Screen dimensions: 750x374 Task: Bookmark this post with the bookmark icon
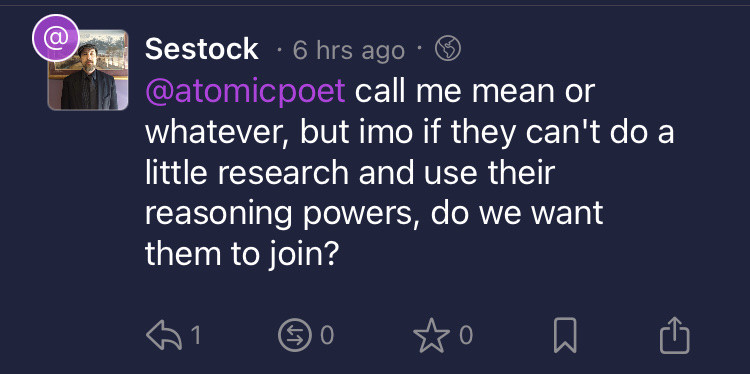coord(565,335)
